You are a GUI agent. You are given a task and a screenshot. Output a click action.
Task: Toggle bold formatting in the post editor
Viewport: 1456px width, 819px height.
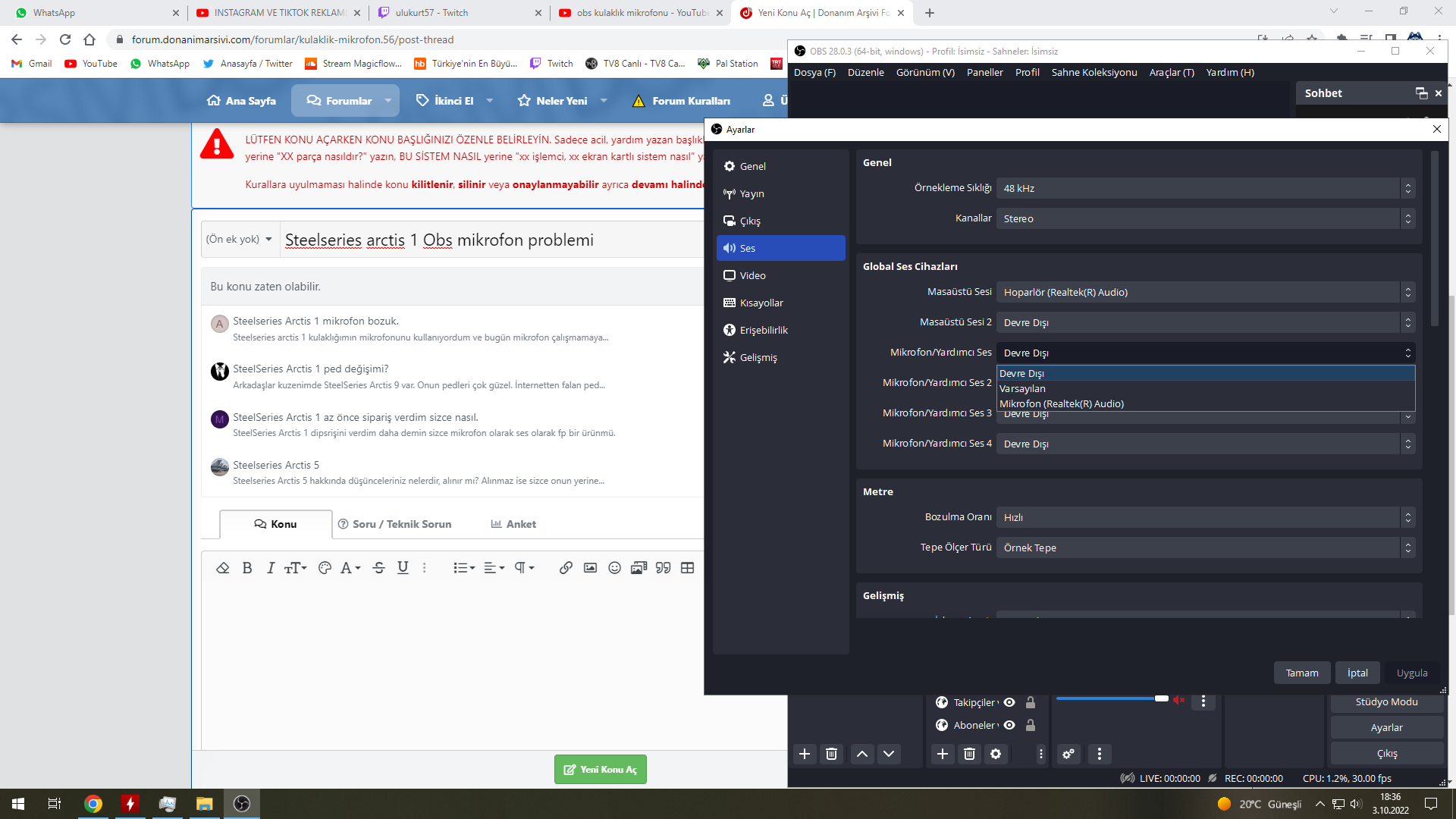click(247, 568)
